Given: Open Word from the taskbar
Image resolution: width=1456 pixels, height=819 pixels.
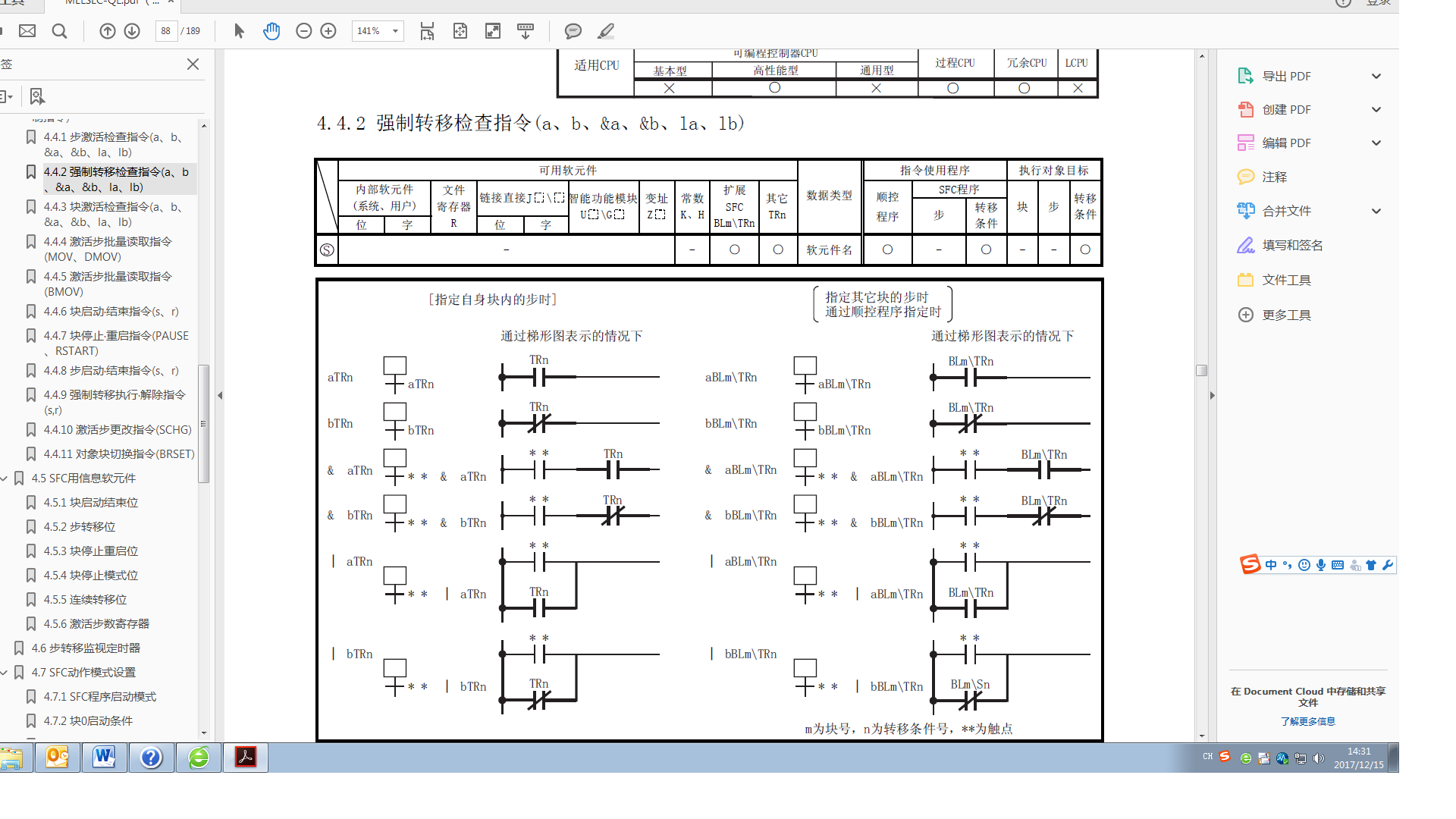Looking at the screenshot, I should (x=104, y=757).
